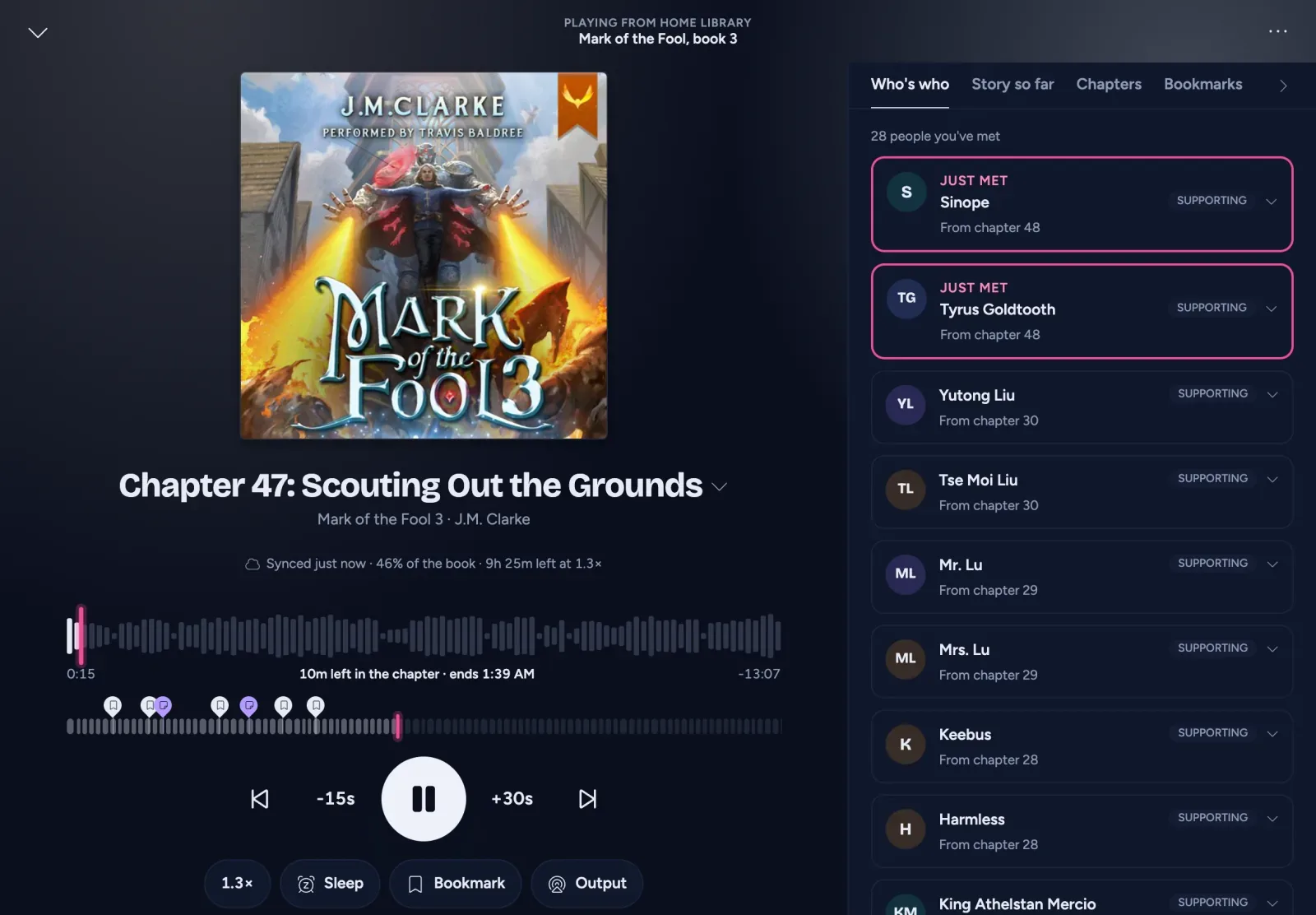The image size is (1316, 915).
Task: Set a Sleep timer
Action: point(330,884)
